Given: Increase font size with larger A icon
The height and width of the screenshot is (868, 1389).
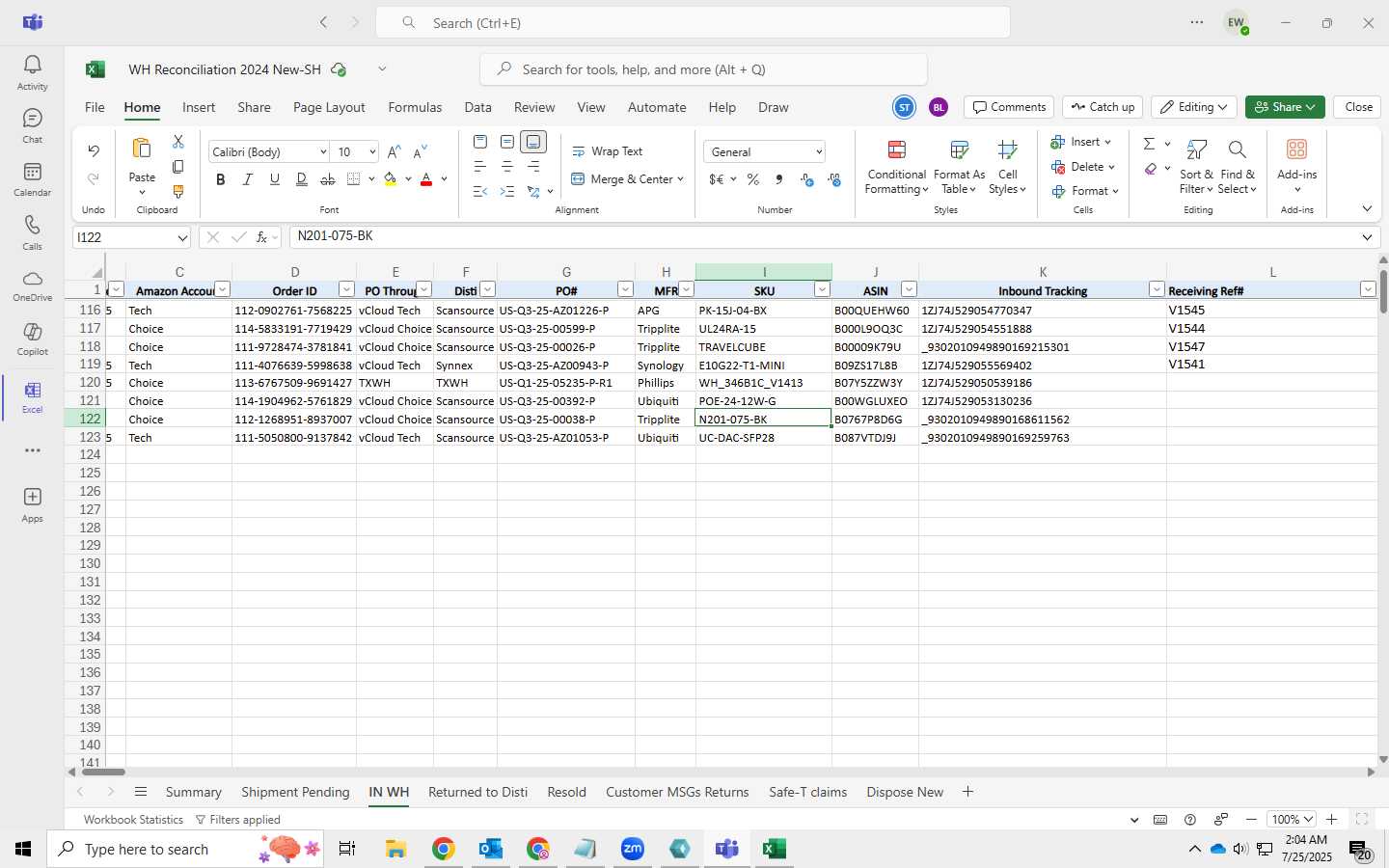Looking at the screenshot, I should click(394, 152).
